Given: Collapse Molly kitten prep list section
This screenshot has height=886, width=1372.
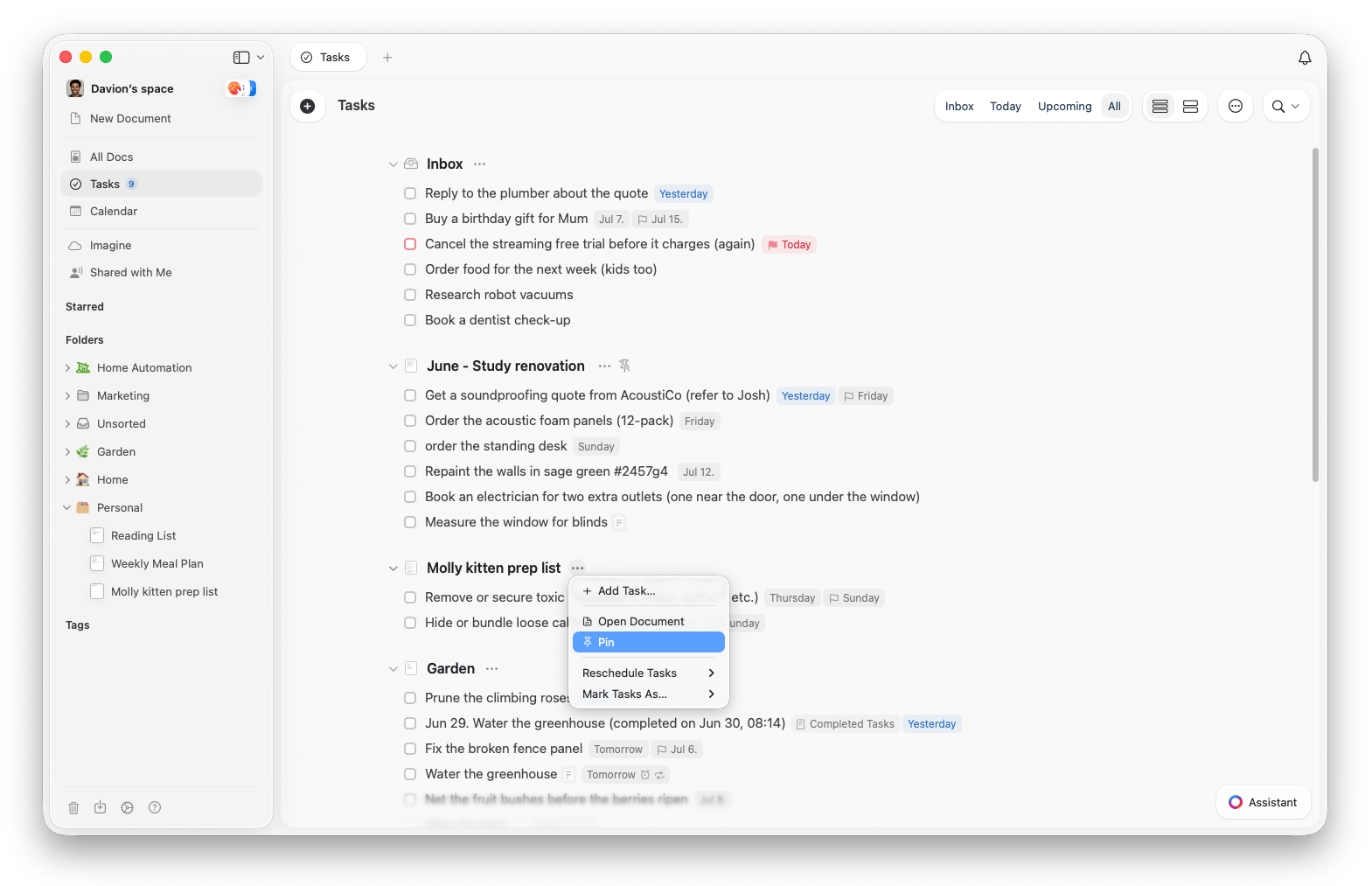Looking at the screenshot, I should click(x=393, y=569).
